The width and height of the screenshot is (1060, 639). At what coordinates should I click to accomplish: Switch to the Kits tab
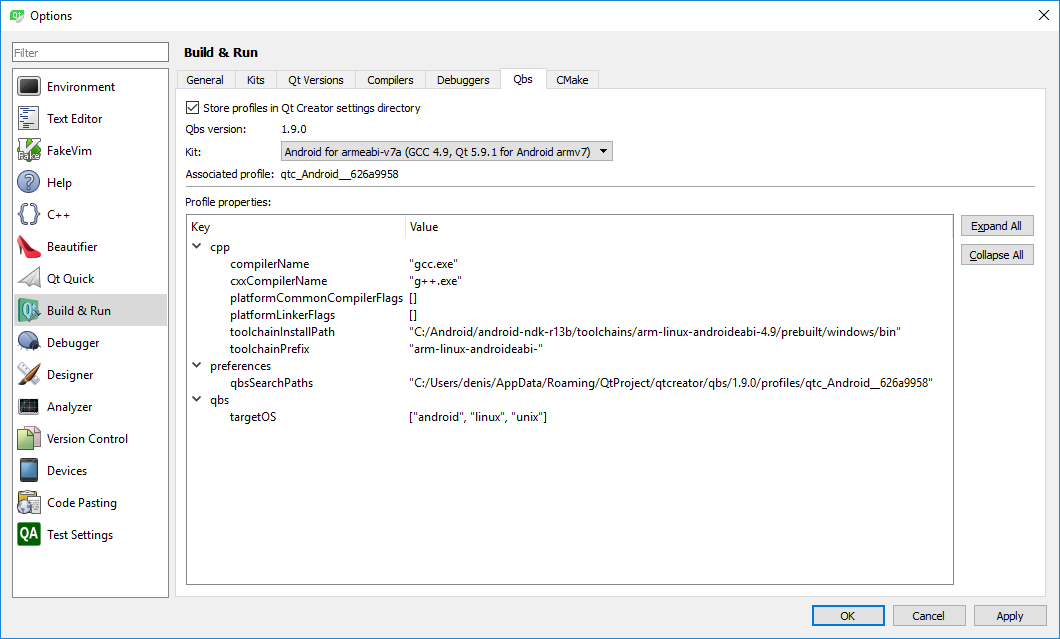click(x=256, y=80)
